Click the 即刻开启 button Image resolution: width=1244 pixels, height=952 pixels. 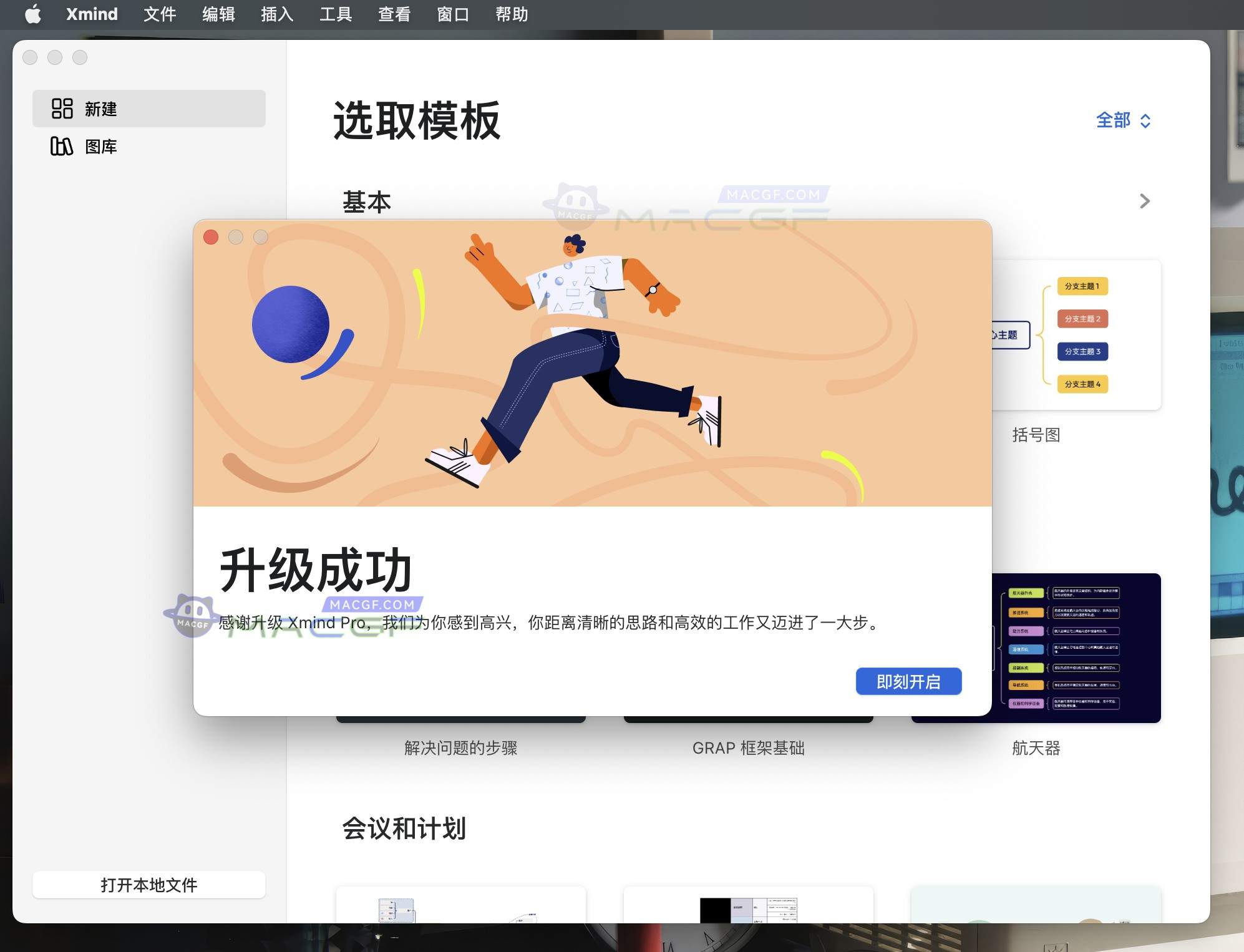pos(908,681)
